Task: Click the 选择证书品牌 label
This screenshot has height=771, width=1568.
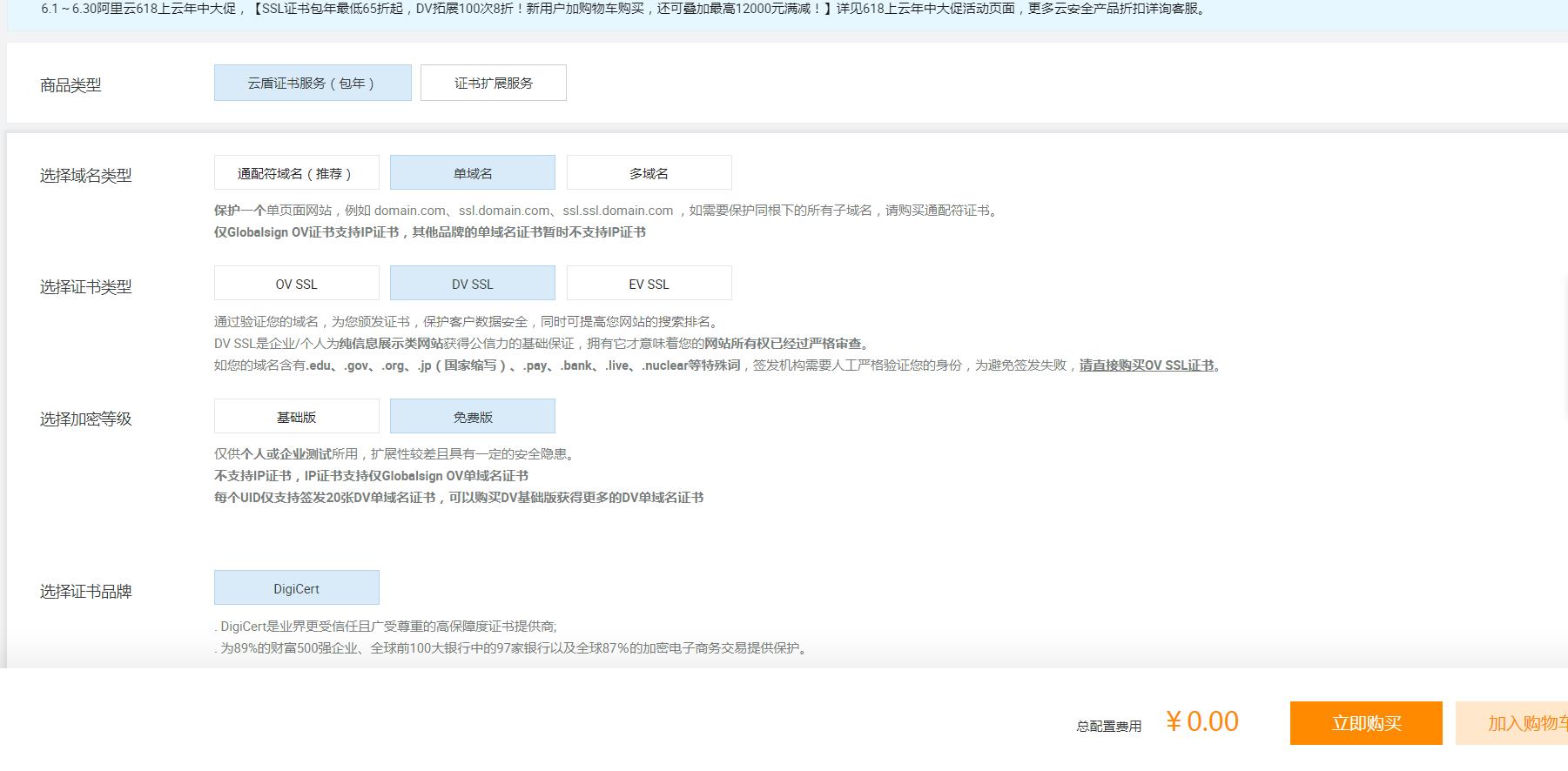Action: point(85,592)
